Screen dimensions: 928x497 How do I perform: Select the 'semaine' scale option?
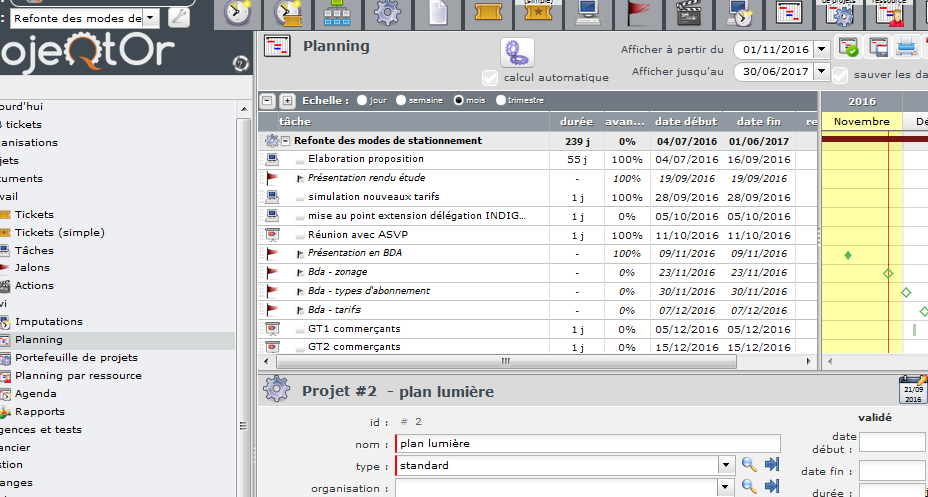(x=401, y=100)
